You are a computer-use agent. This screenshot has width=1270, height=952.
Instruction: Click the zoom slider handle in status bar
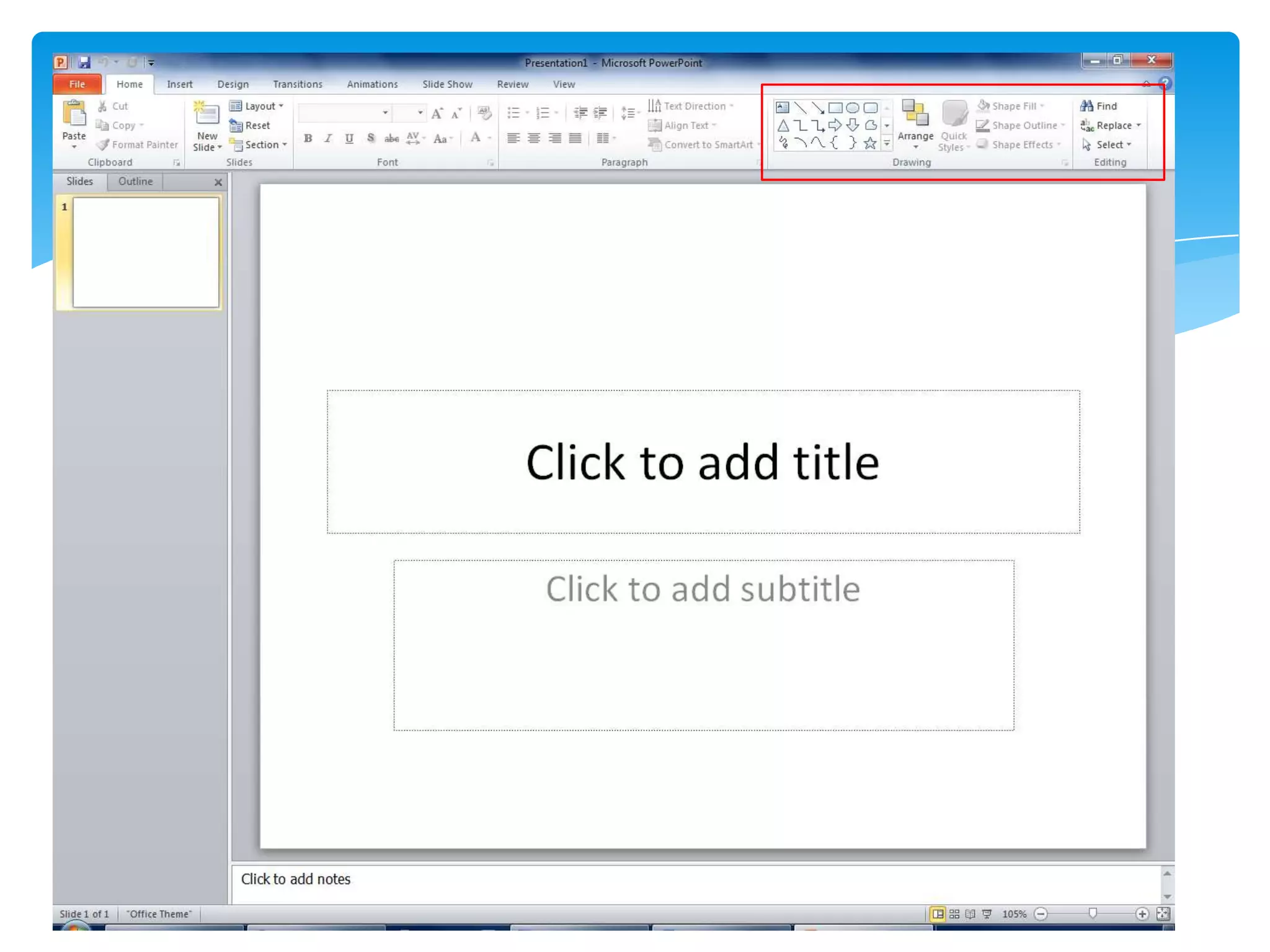click(1093, 913)
